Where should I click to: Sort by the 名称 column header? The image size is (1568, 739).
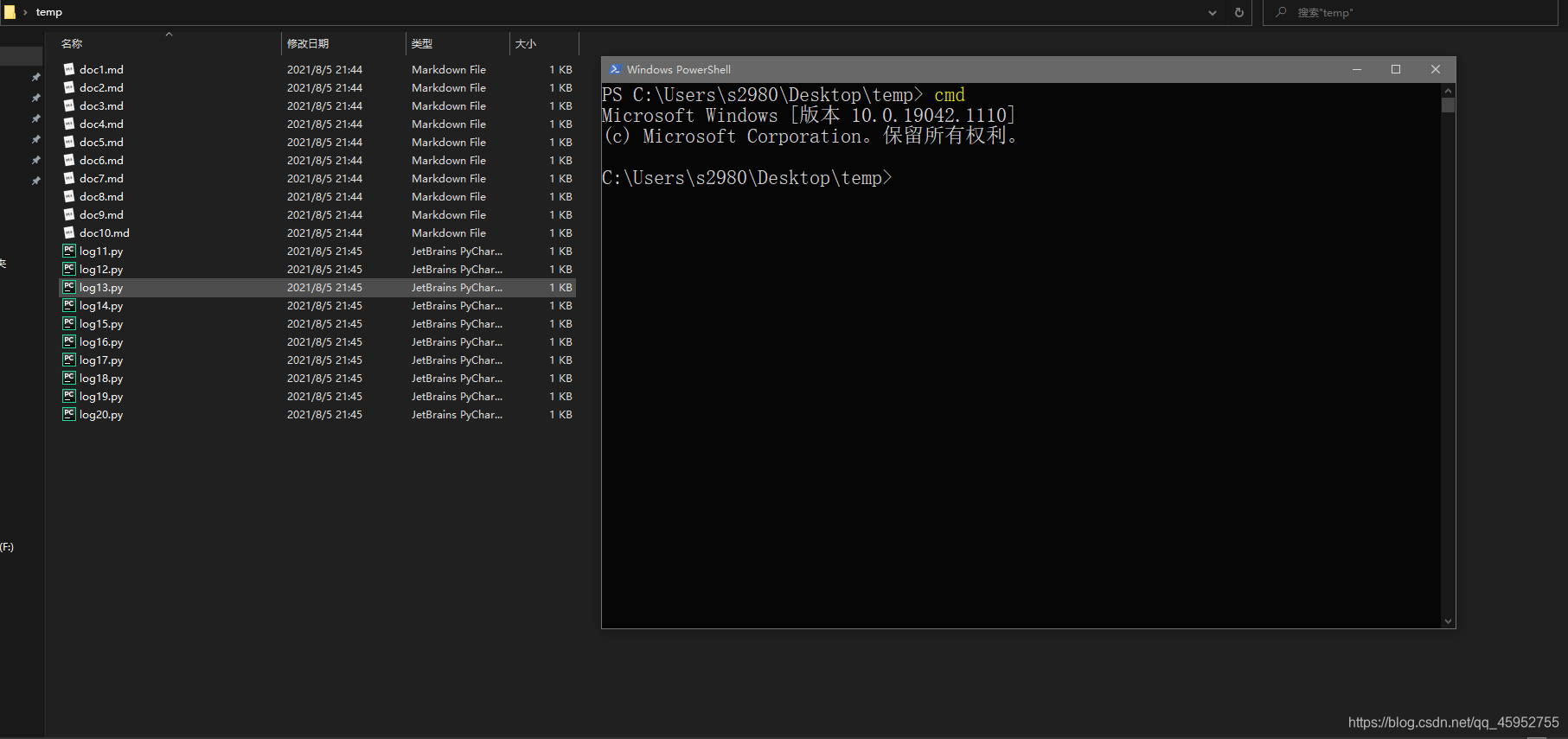72,43
